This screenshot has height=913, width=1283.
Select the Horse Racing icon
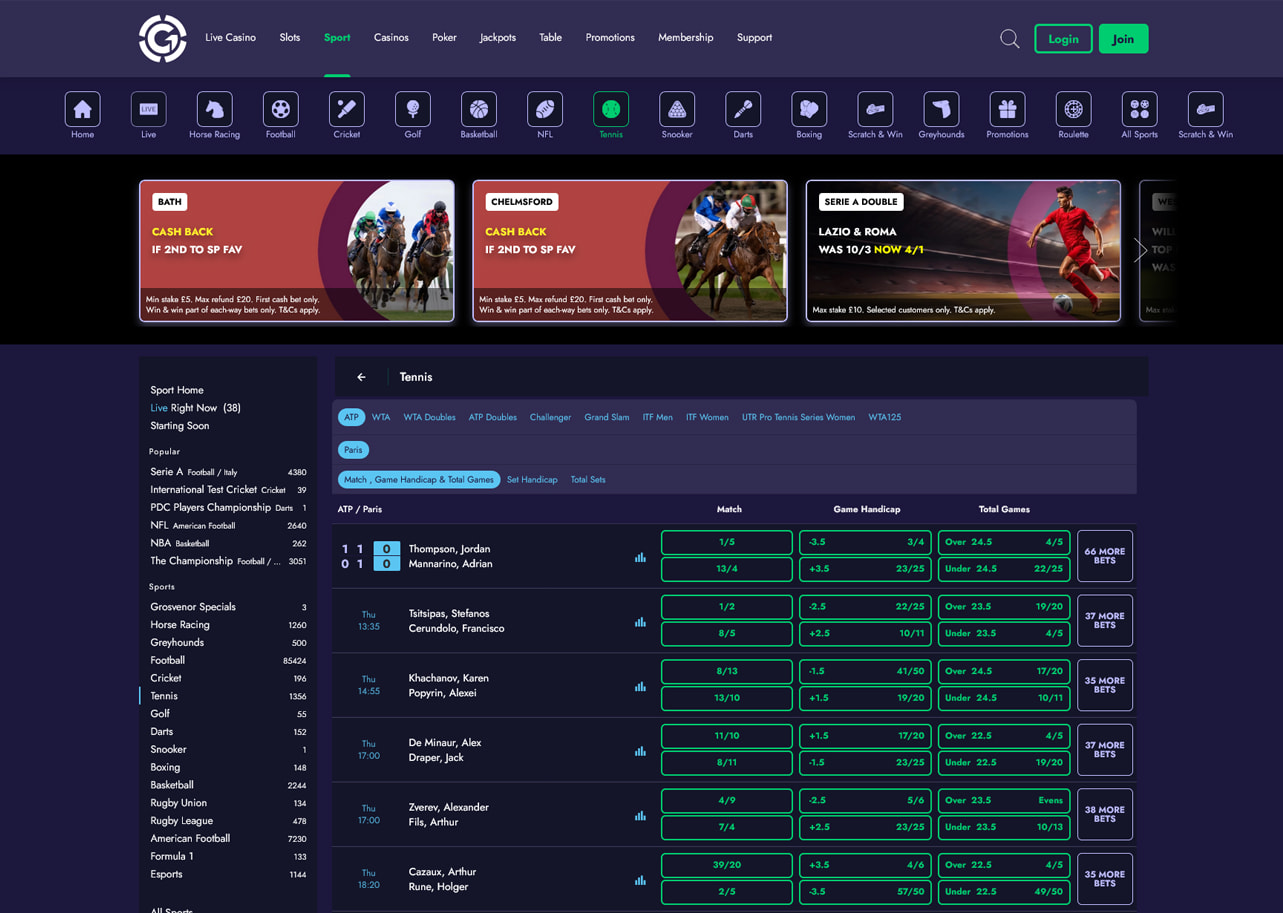[214, 109]
